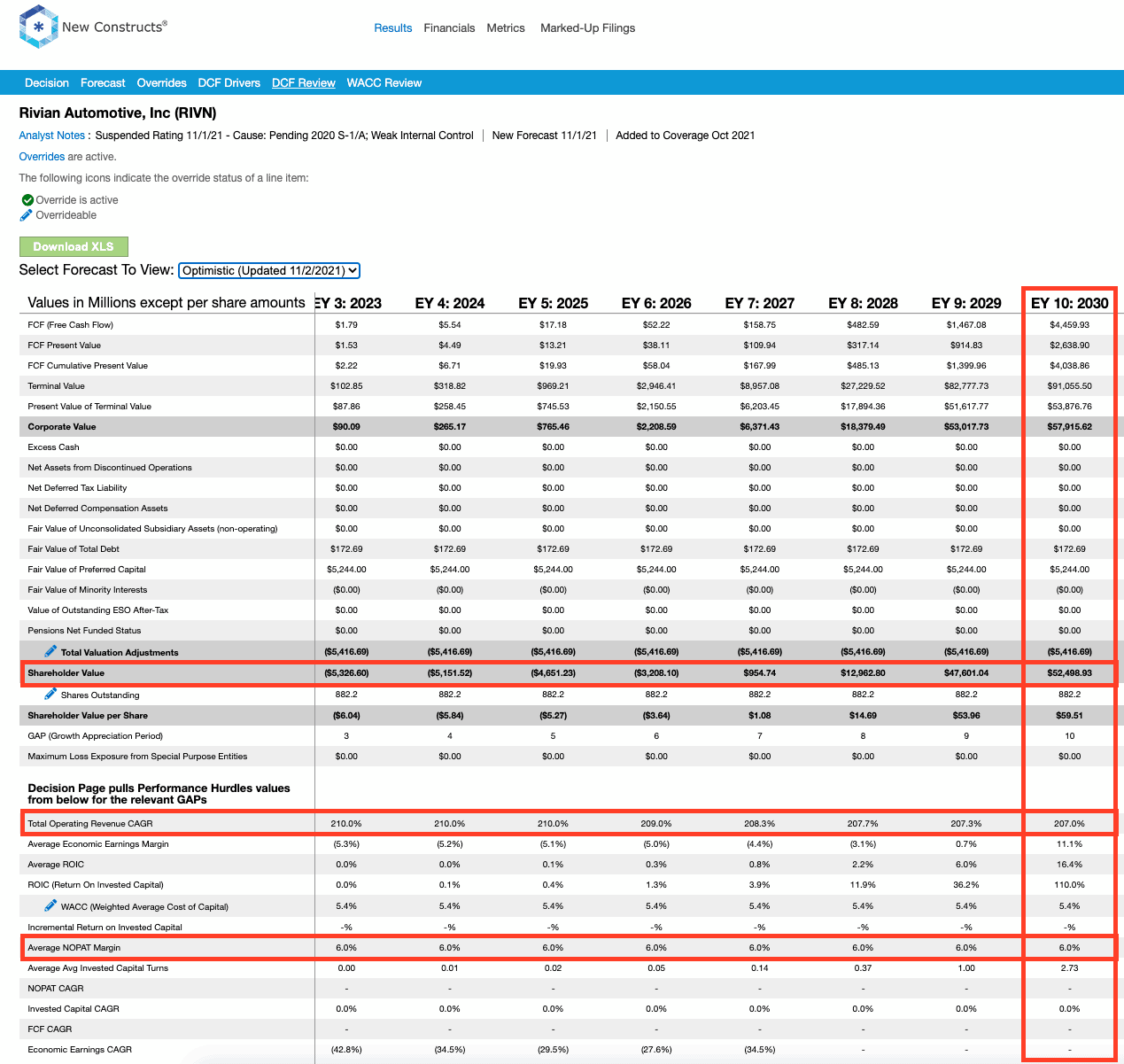Click pencil icon next to Shares Outstanding
1124x1064 pixels.
[50, 694]
